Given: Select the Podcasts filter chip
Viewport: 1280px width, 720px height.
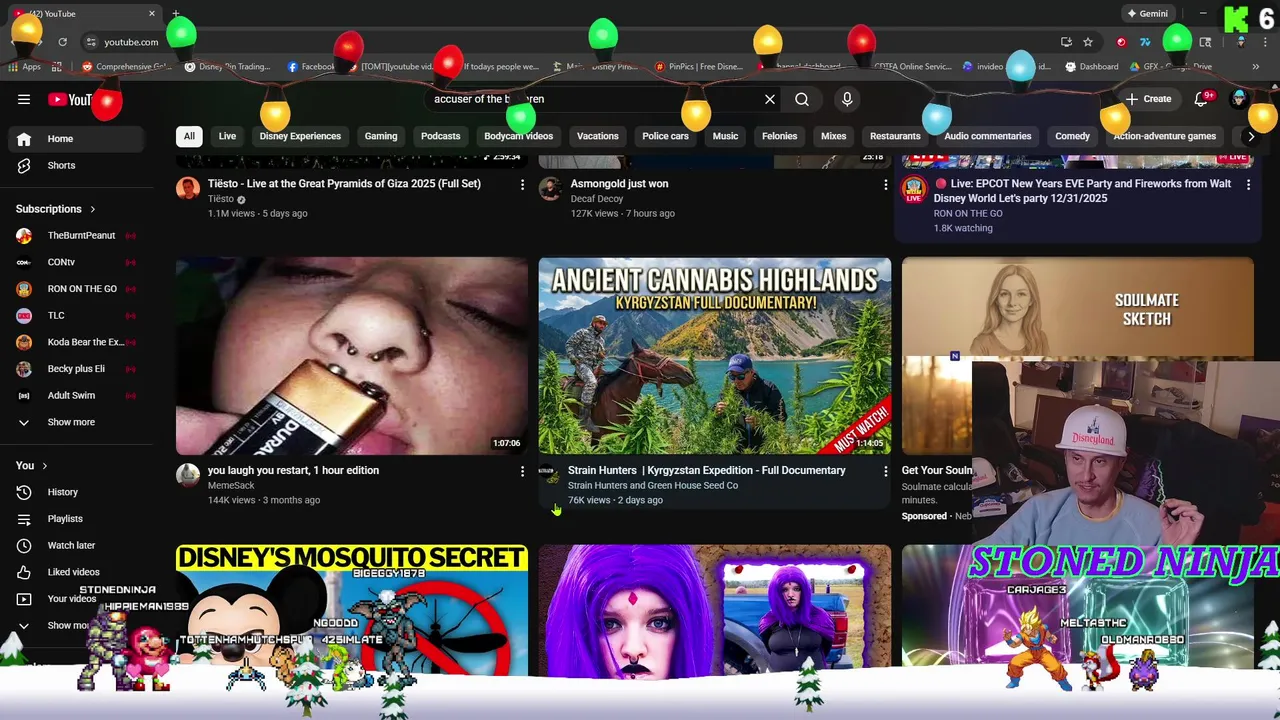Looking at the screenshot, I should pyautogui.click(x=441, y=136).
